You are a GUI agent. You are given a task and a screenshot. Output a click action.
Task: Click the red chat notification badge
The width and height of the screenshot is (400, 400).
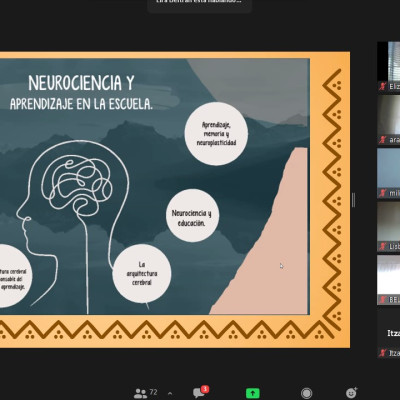[205, 389]
